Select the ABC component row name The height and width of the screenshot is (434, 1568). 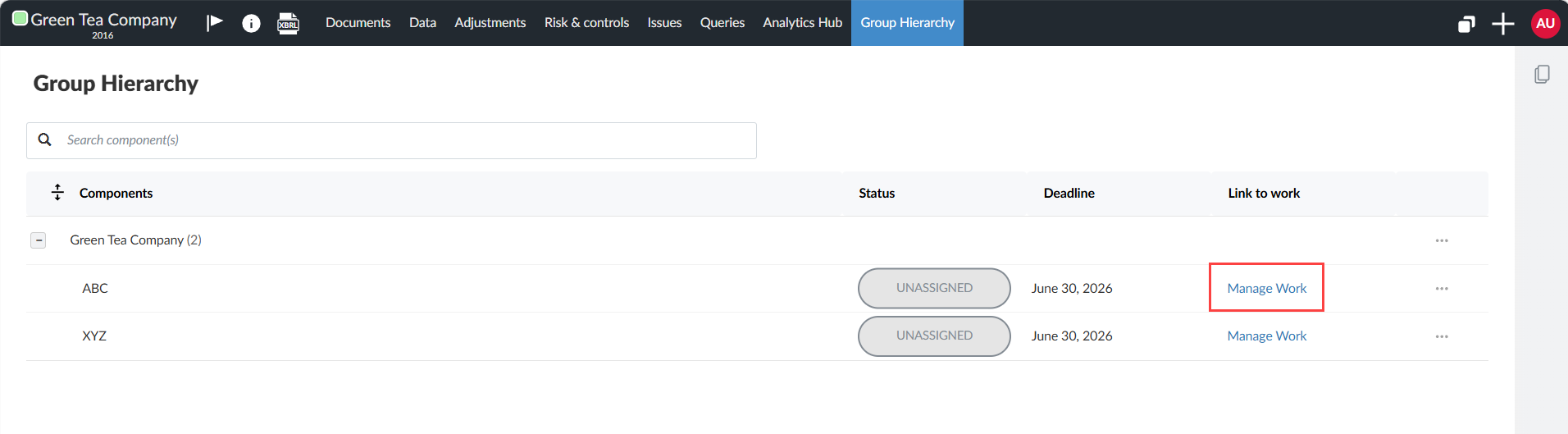95,288
